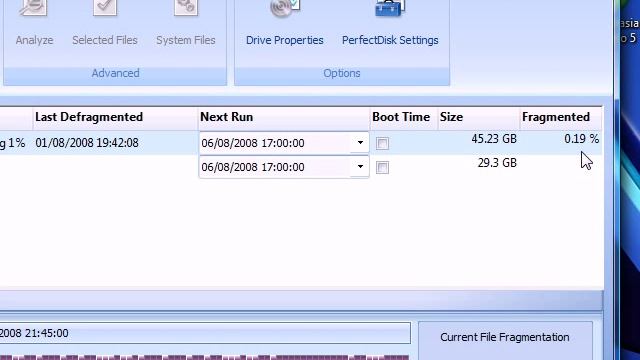Click the Analyze icon
Screen dimensions: 640x360
coord(34,8)
